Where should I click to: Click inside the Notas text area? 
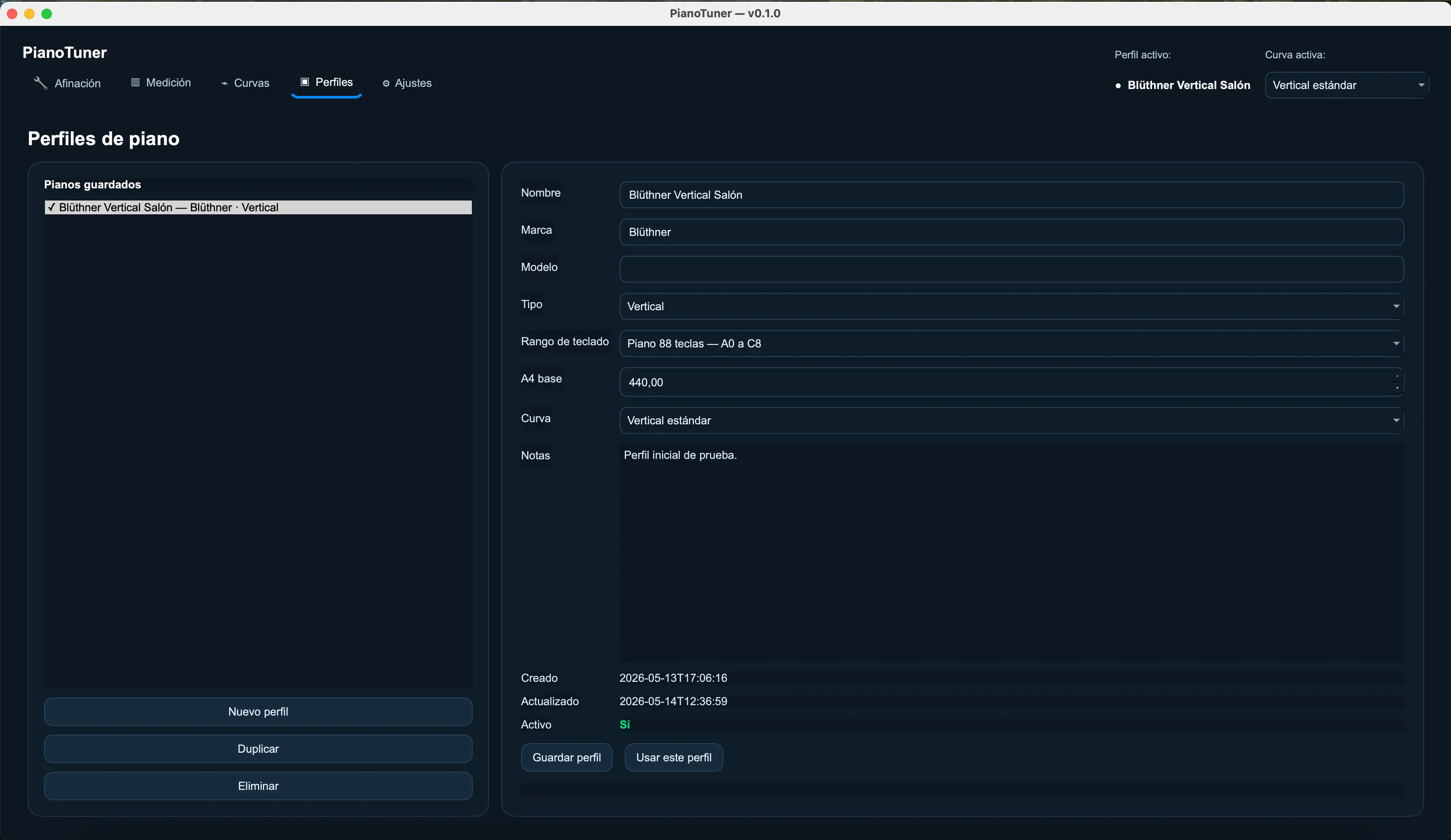tap(1011, 553)
